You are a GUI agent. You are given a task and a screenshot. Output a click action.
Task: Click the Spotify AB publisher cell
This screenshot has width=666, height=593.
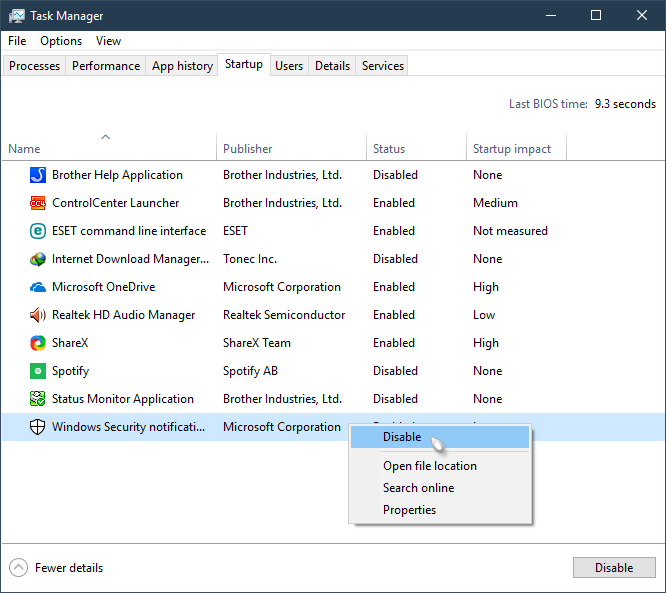(x=250, y=371)
